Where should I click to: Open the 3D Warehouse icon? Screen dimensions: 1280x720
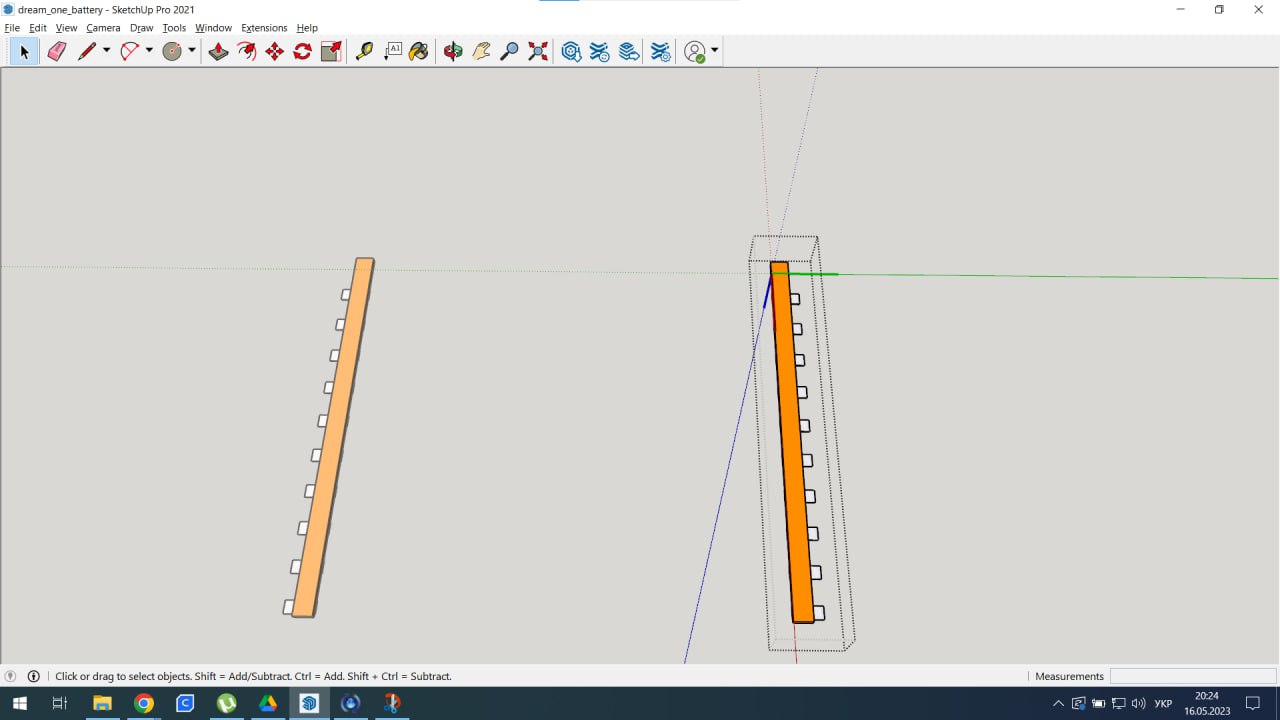coord(571,51)
